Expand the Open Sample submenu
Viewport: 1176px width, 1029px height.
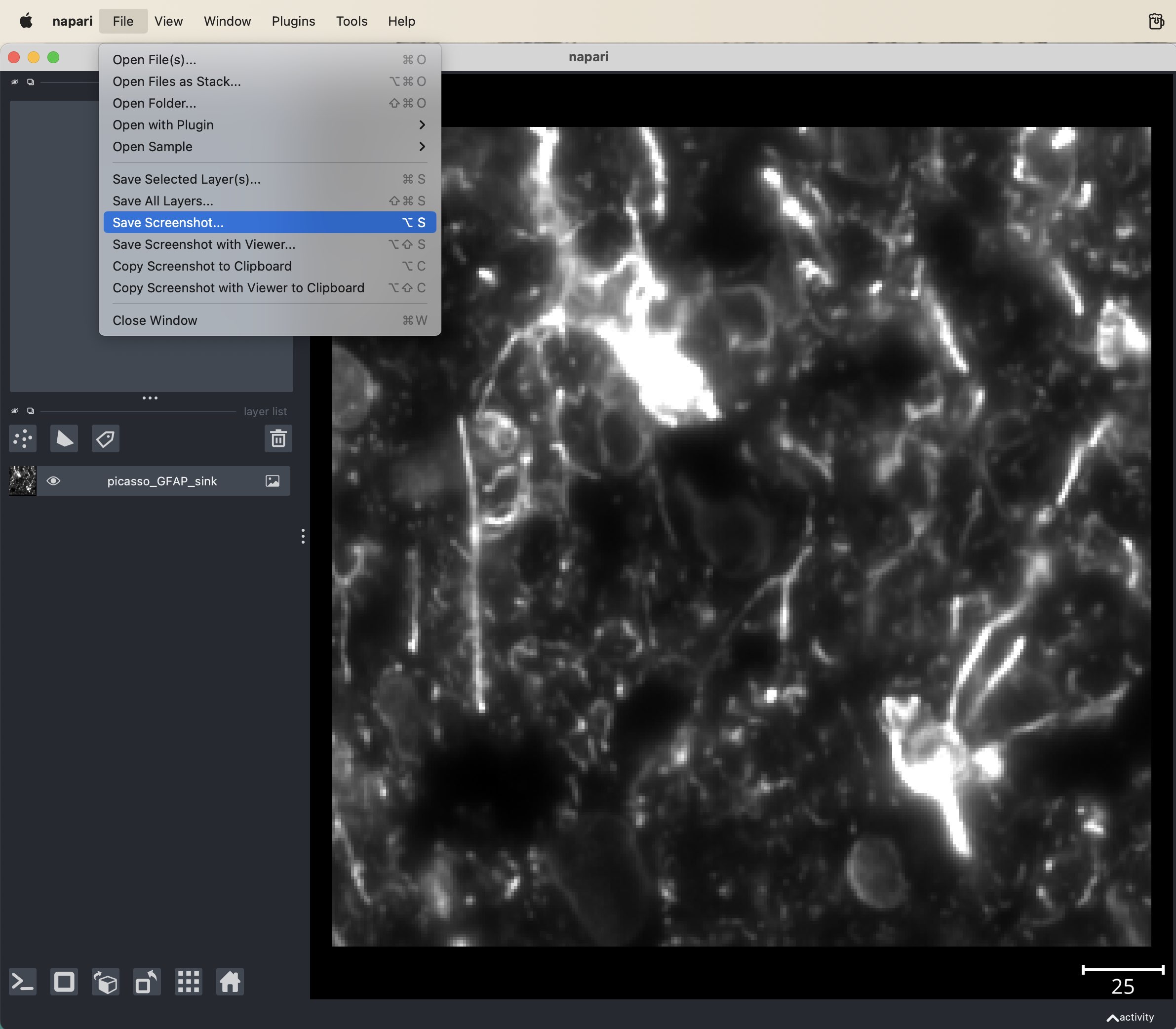pyautogui.click(x=270, y=147)
